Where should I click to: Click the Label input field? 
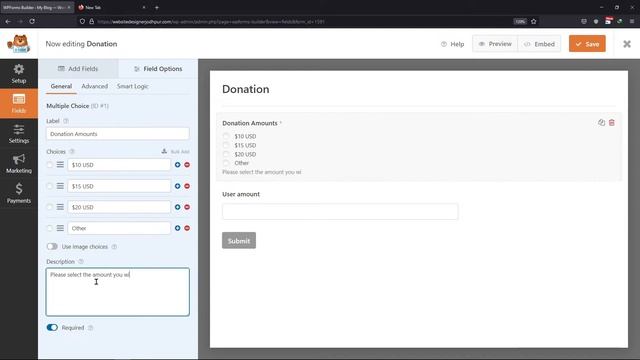(118, 133)
